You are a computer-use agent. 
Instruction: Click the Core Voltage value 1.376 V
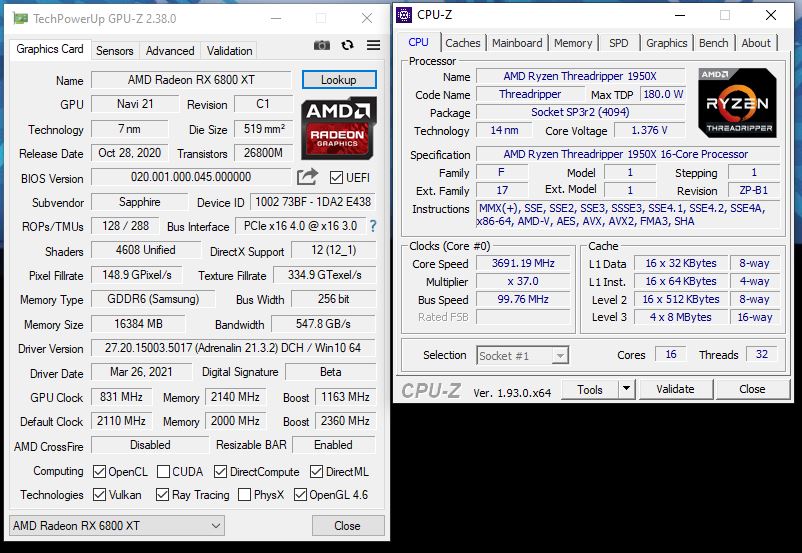pyautogui.click(x=649, y=130)
